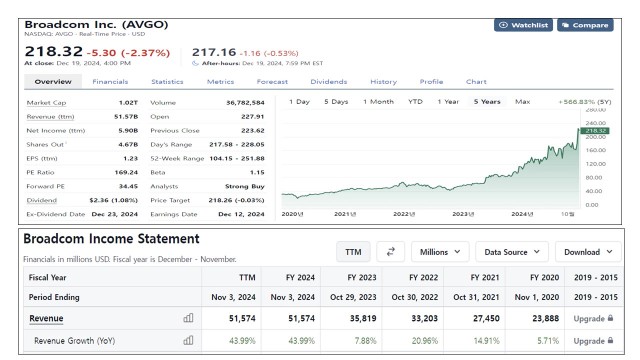Click the swap columns arrows icon
This screenshot has height=360, width=640.
point(391,252)
